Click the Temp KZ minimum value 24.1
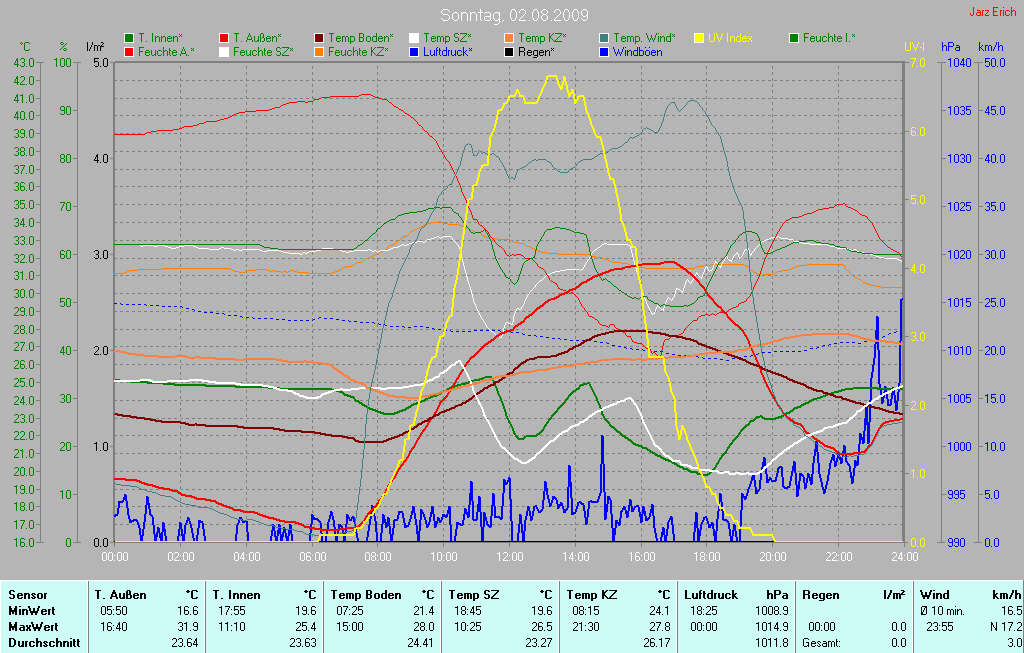 coord(660,611)
